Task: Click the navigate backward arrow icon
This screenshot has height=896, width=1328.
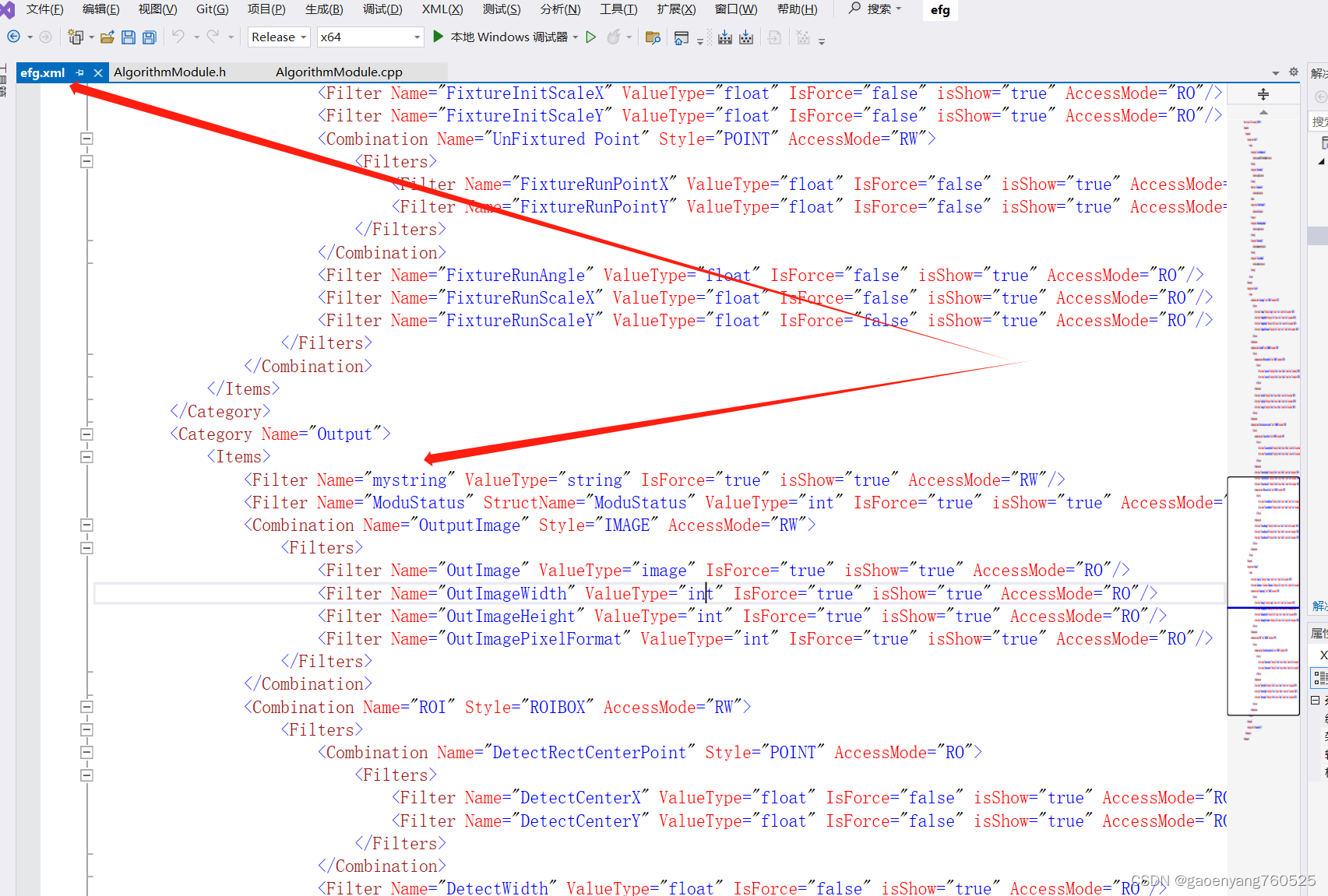Action: pos(13,37)
